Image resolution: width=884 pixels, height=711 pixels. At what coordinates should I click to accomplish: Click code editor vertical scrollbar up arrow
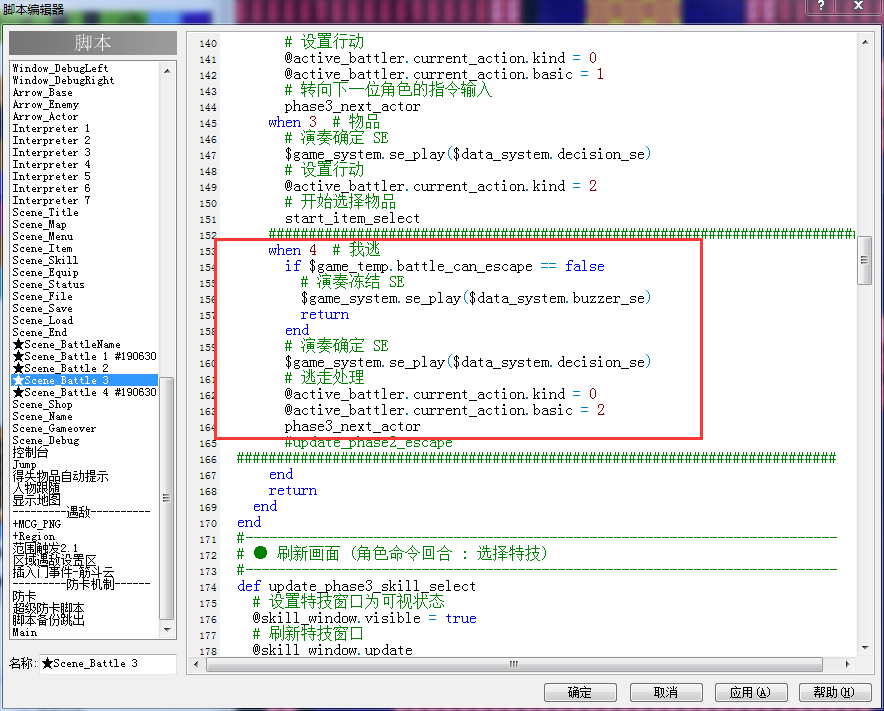pyautogui.click(x=865, y=42)
